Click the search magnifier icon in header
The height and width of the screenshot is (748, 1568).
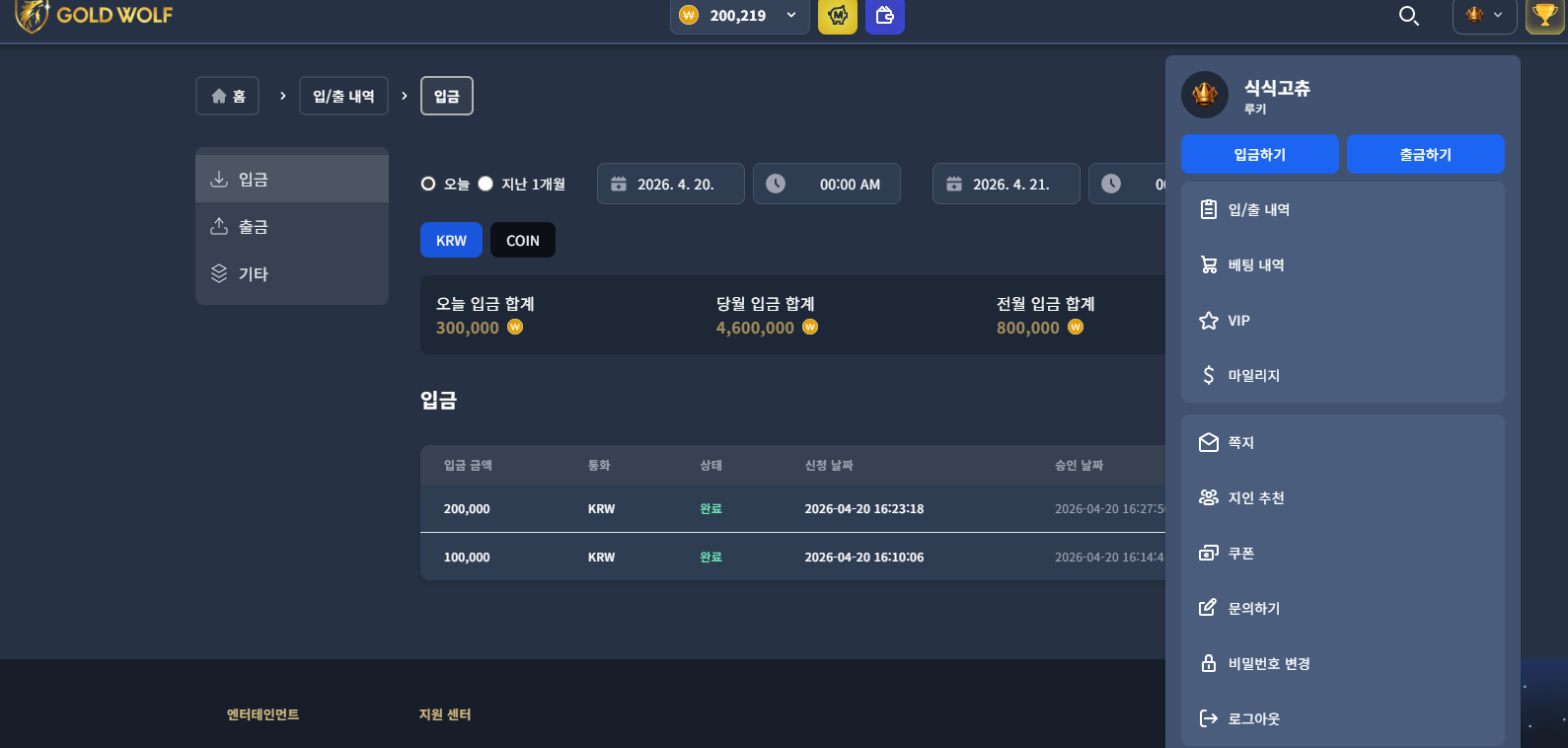1409,16
